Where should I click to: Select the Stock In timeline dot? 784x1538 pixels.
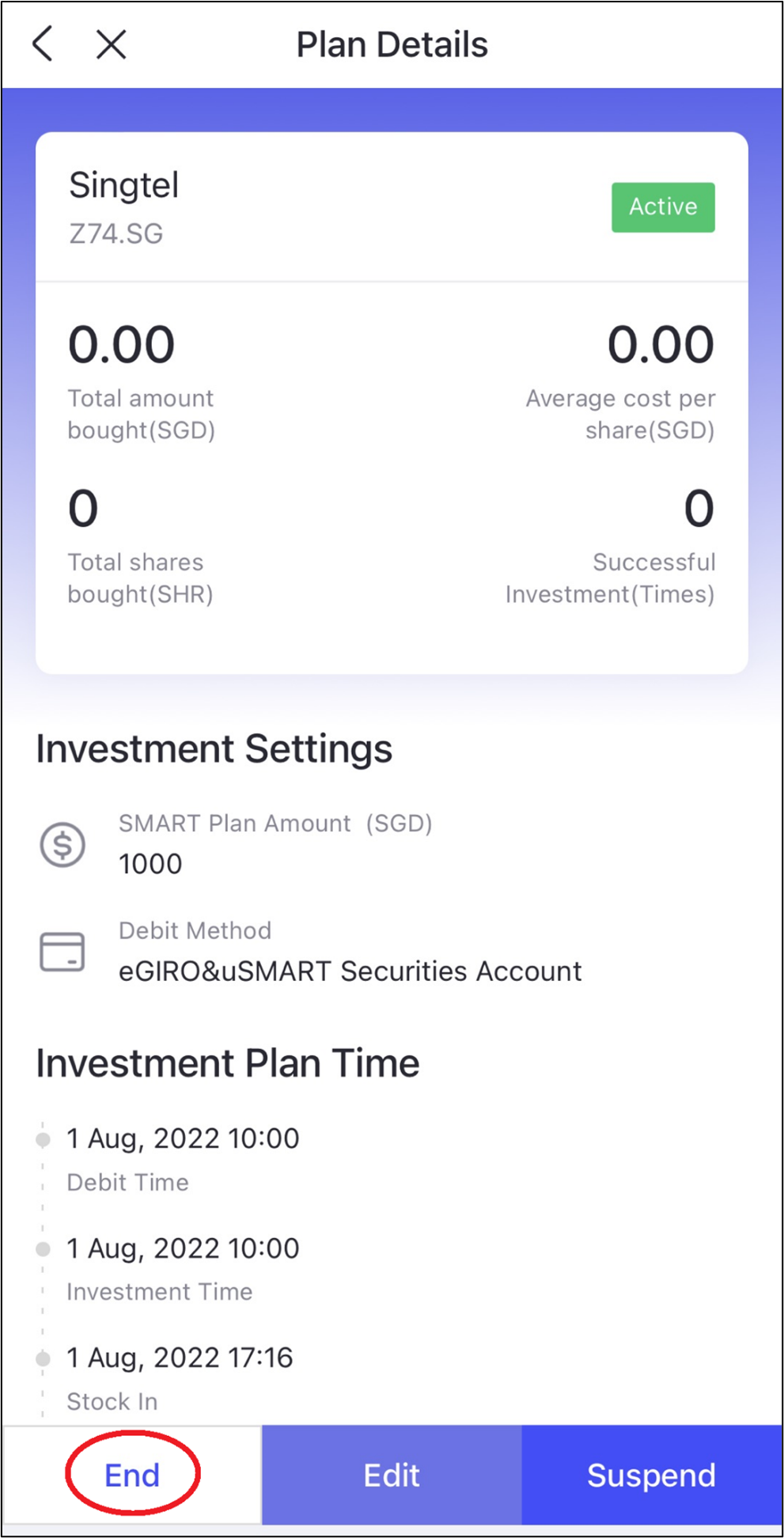pos(44,1358)
